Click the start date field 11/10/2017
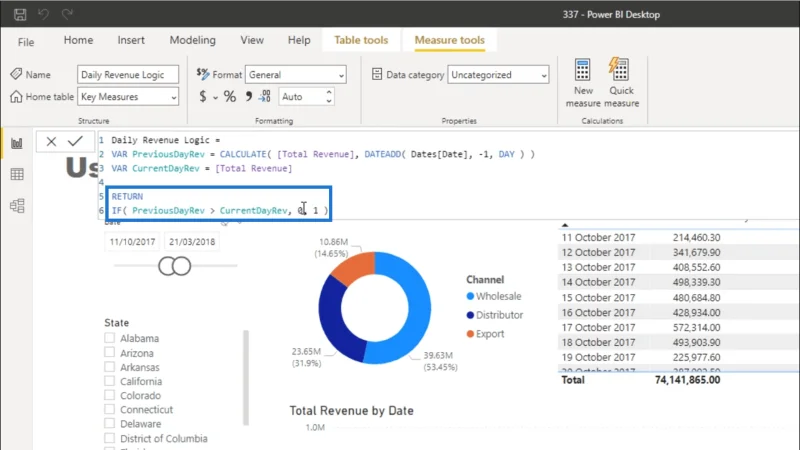The width and height of the screenshot is (800, 450). pyautogui.click(x=132, y=242)
